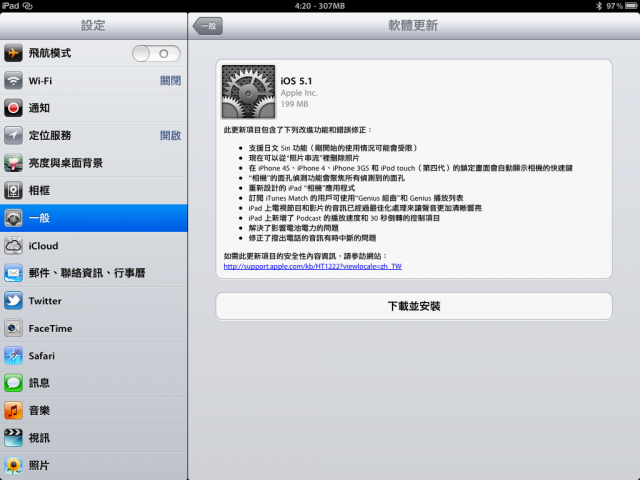Image resolution: width=640 pixels, height=480 pixels.
Task: Tap the iPad carrier label in status bar
Action: (x=11, y=6)
